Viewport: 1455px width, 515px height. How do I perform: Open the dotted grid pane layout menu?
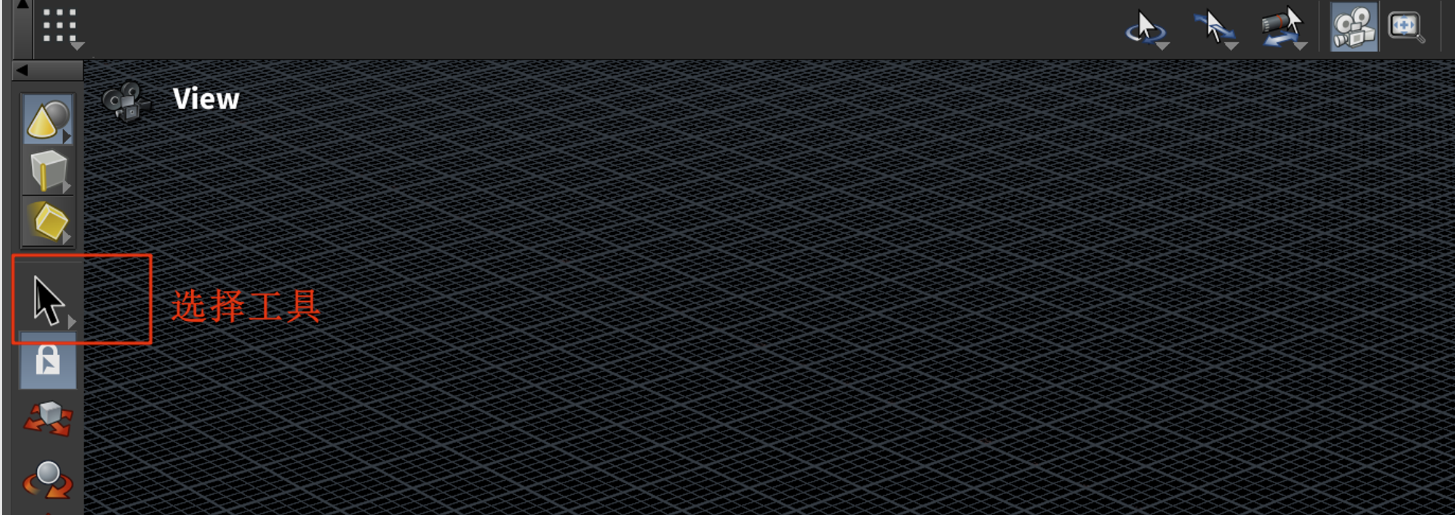(x=61, y=27)
